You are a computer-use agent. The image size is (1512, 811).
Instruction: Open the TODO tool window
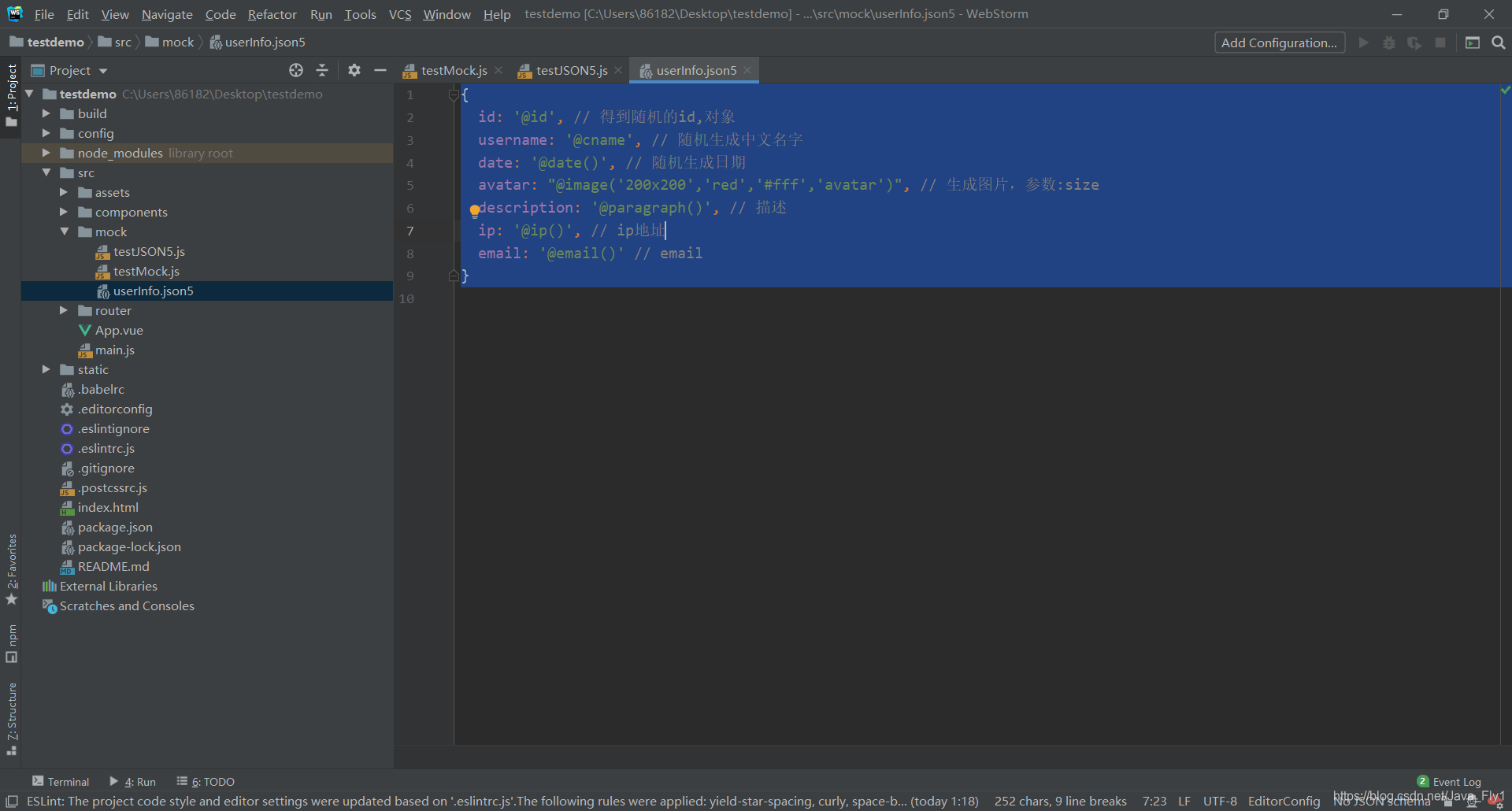[206, 781]
